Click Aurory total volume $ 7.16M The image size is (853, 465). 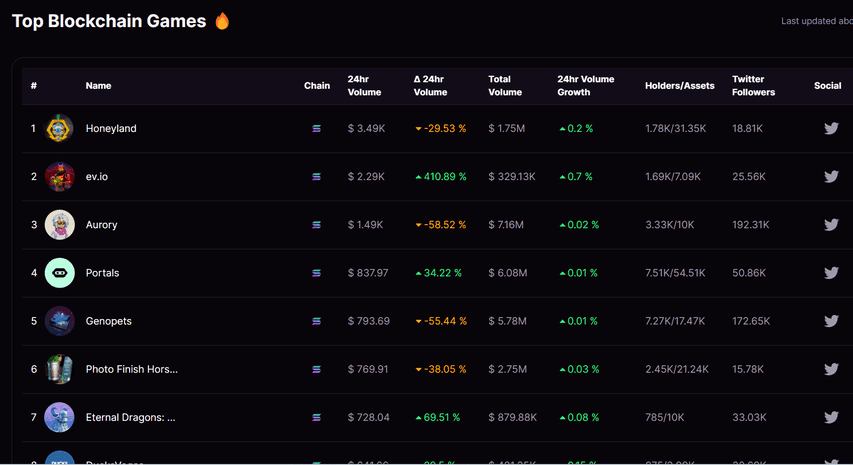[506, 225]
